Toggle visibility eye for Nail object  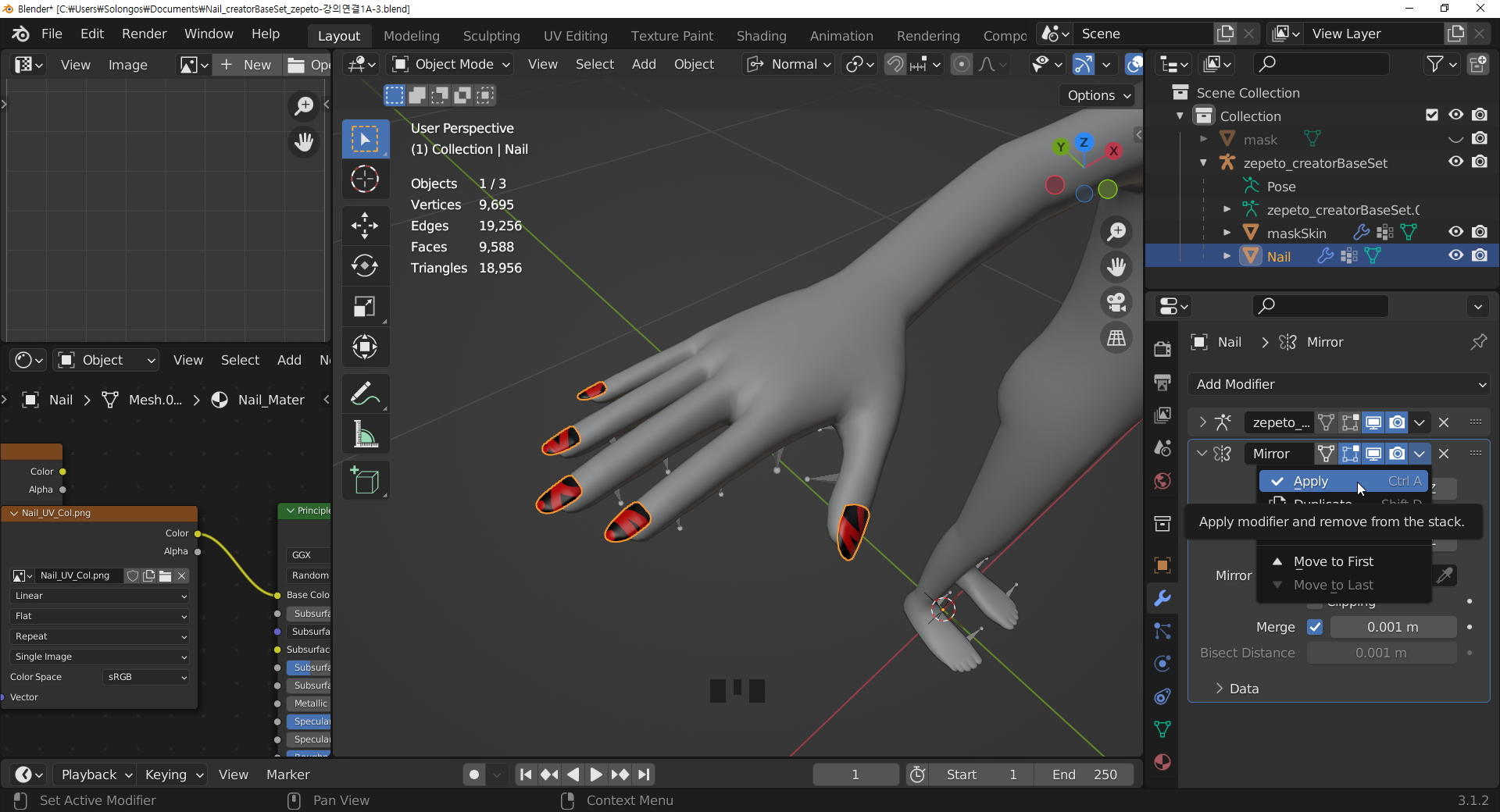click(1455, 255)
